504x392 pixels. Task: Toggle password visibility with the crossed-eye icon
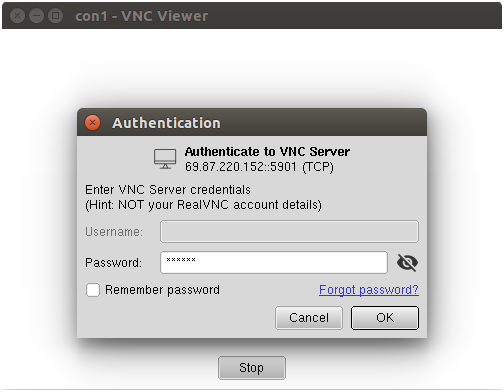point(407,263)
